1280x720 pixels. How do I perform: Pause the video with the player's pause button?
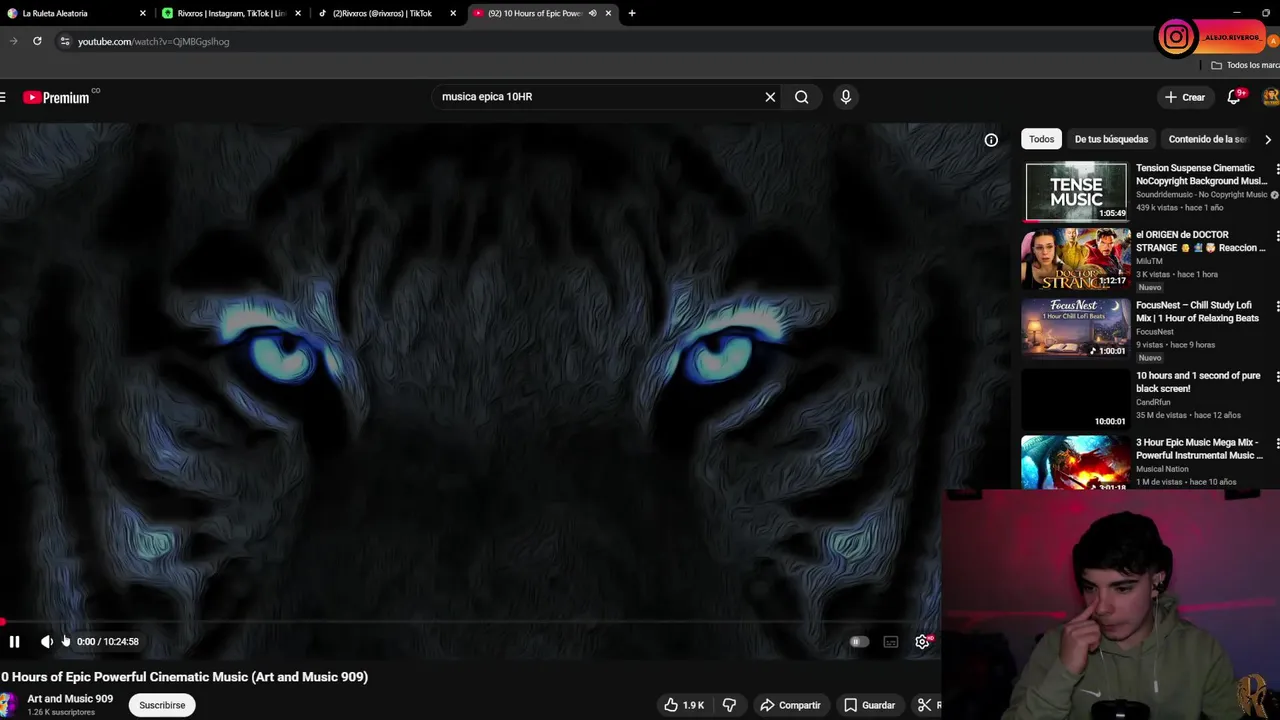pos(14,642)
